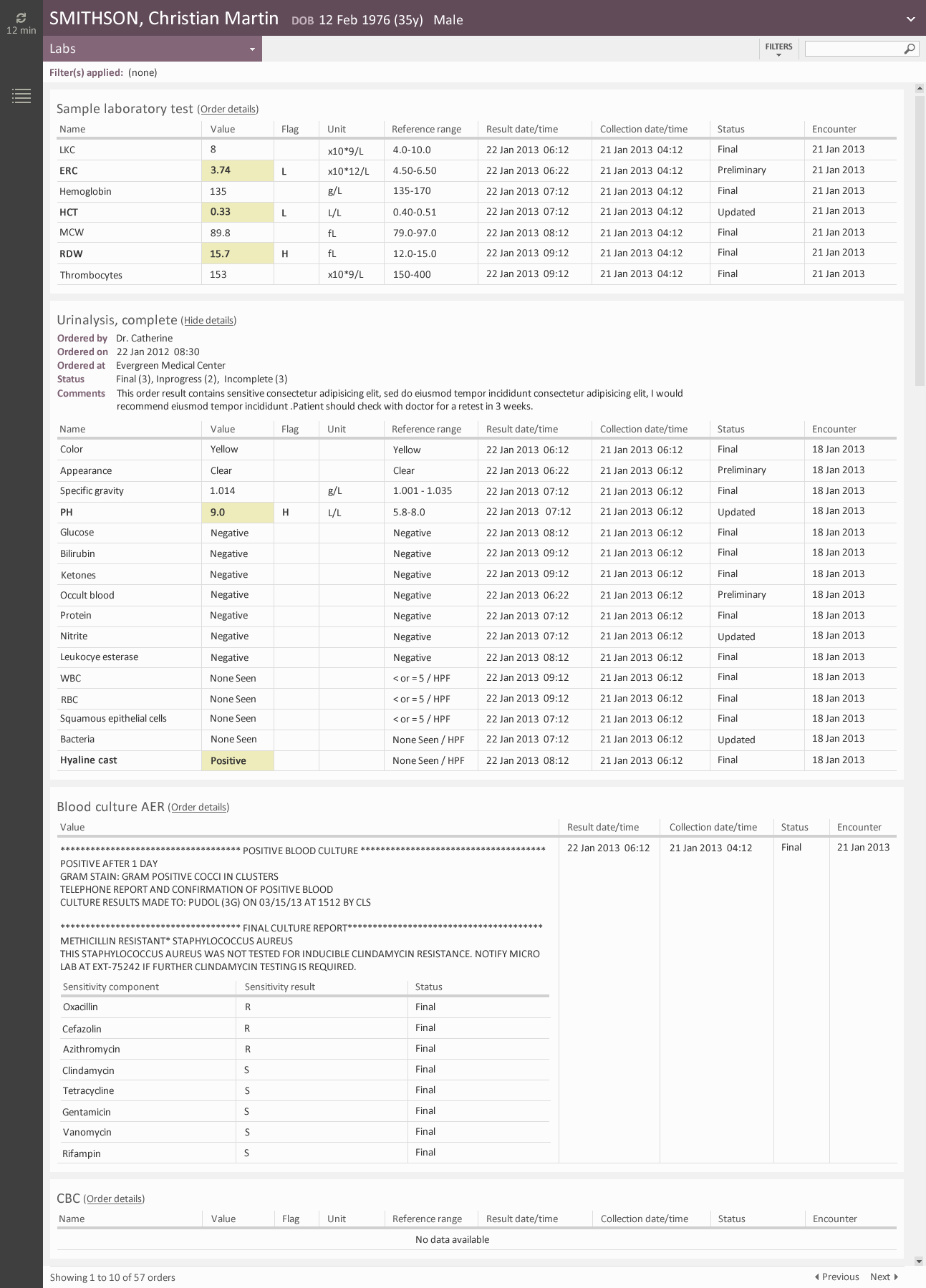Image resolution: width=926 pixels, height=1288 pixels.
Task: Open Order details for Blood culture AER
Action: coord(199,807)
